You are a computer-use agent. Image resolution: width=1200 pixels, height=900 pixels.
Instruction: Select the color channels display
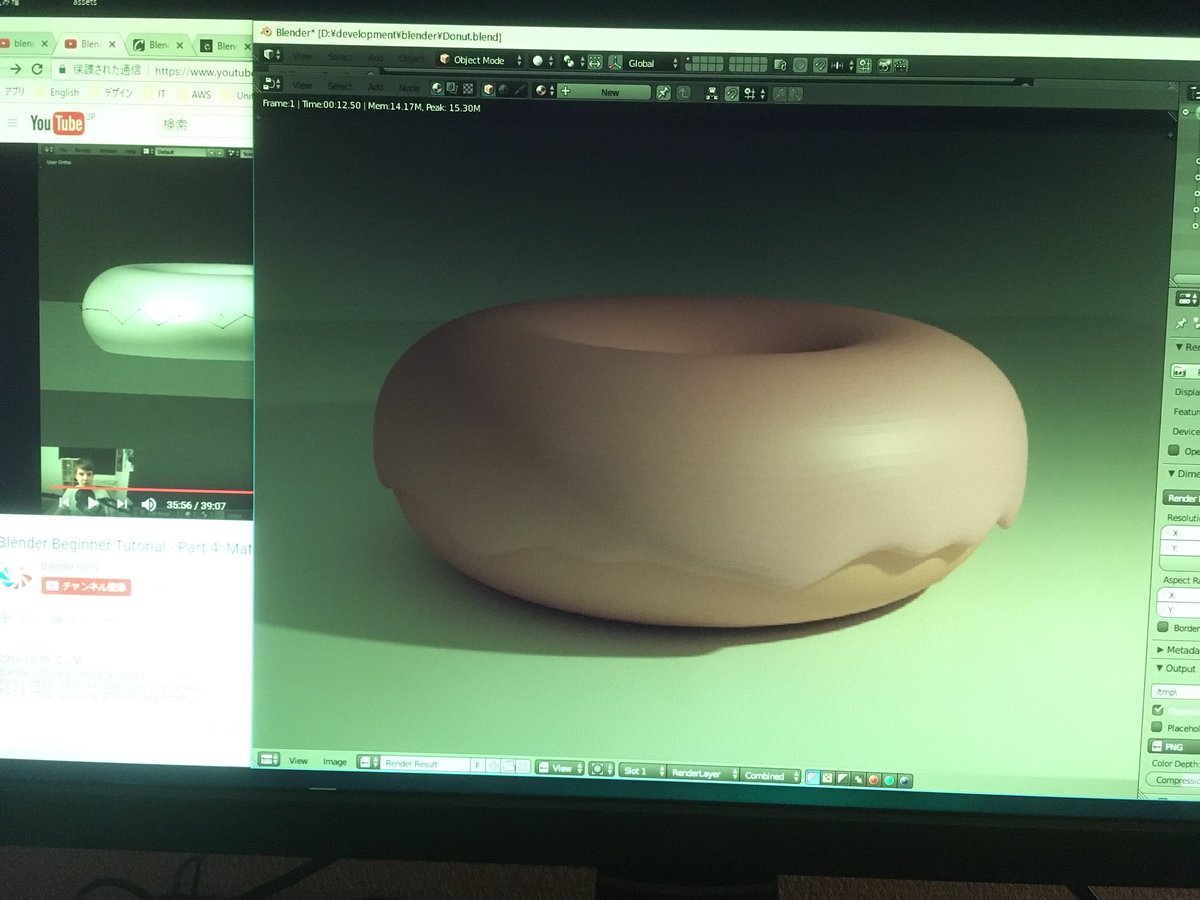827,777
